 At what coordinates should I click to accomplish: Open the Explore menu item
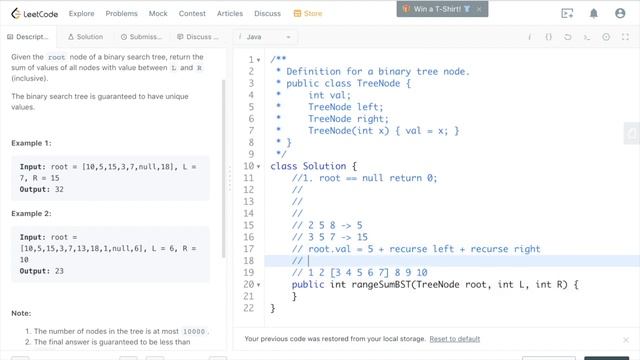[x=82, y=13]
